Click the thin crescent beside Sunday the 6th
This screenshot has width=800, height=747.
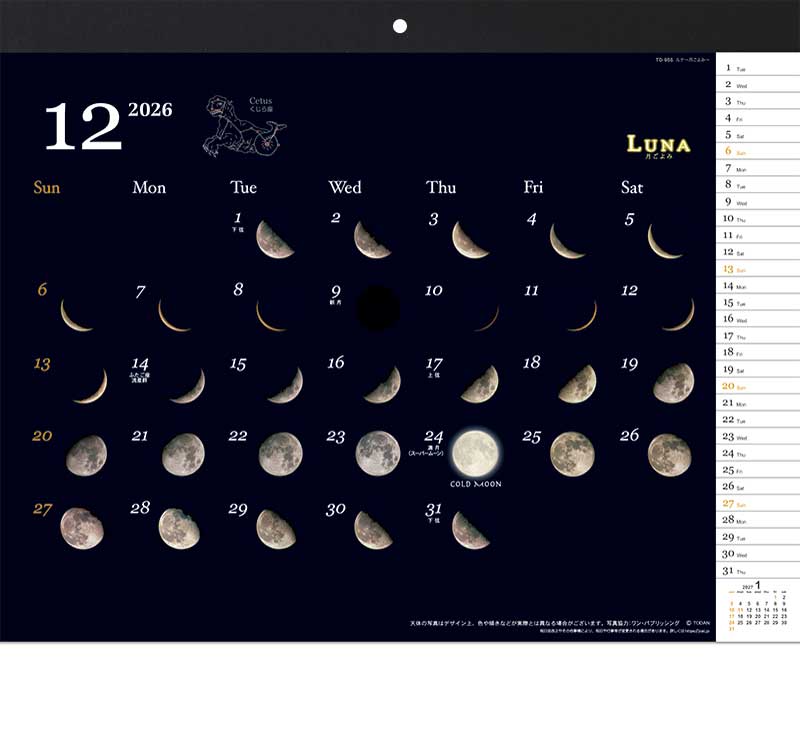(76, 315)
